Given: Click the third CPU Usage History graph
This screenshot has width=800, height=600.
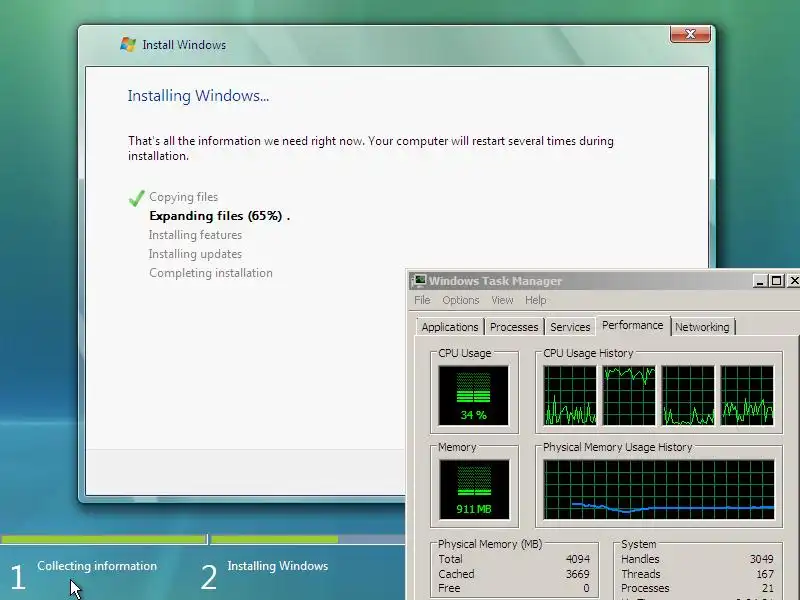Looking at the screenshot, I should pos(688,395).
